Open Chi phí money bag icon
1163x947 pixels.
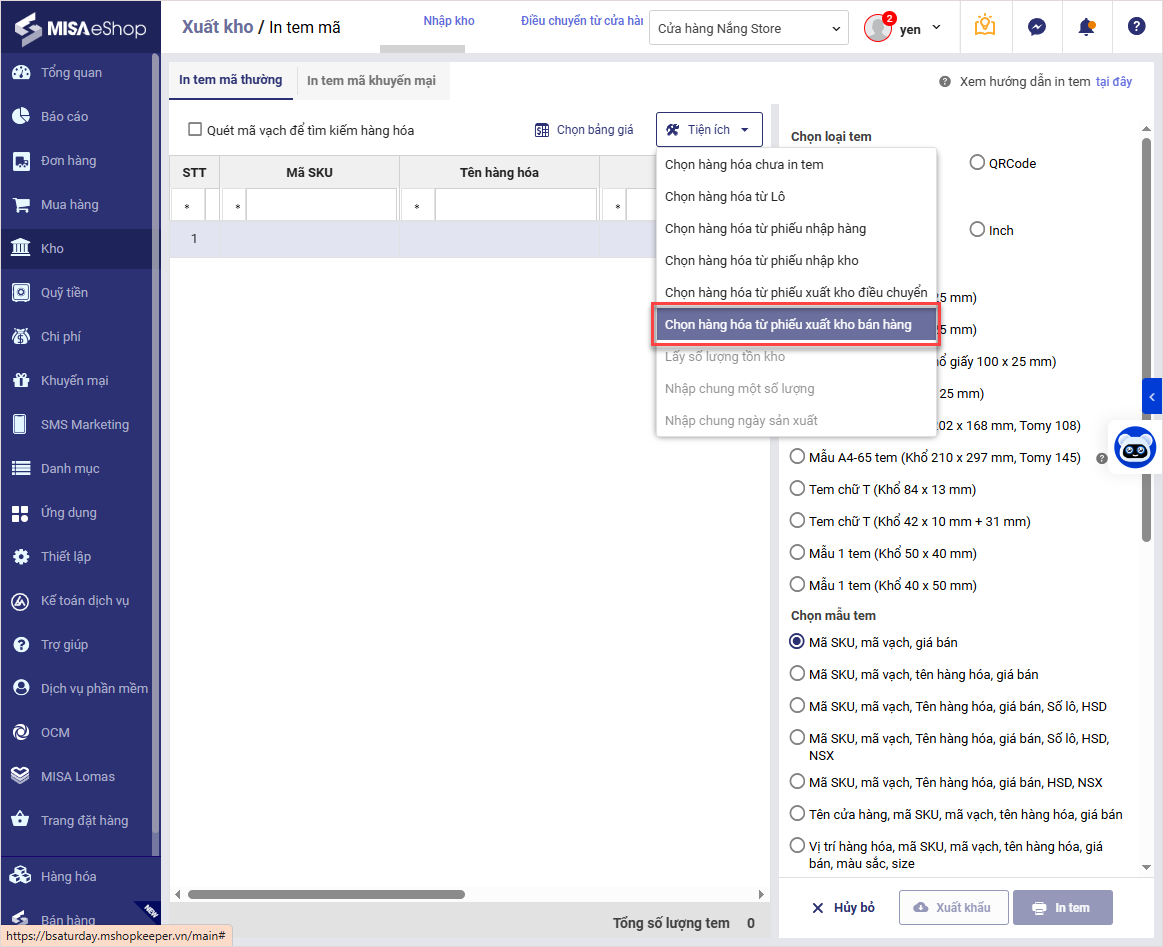point(21,337)
